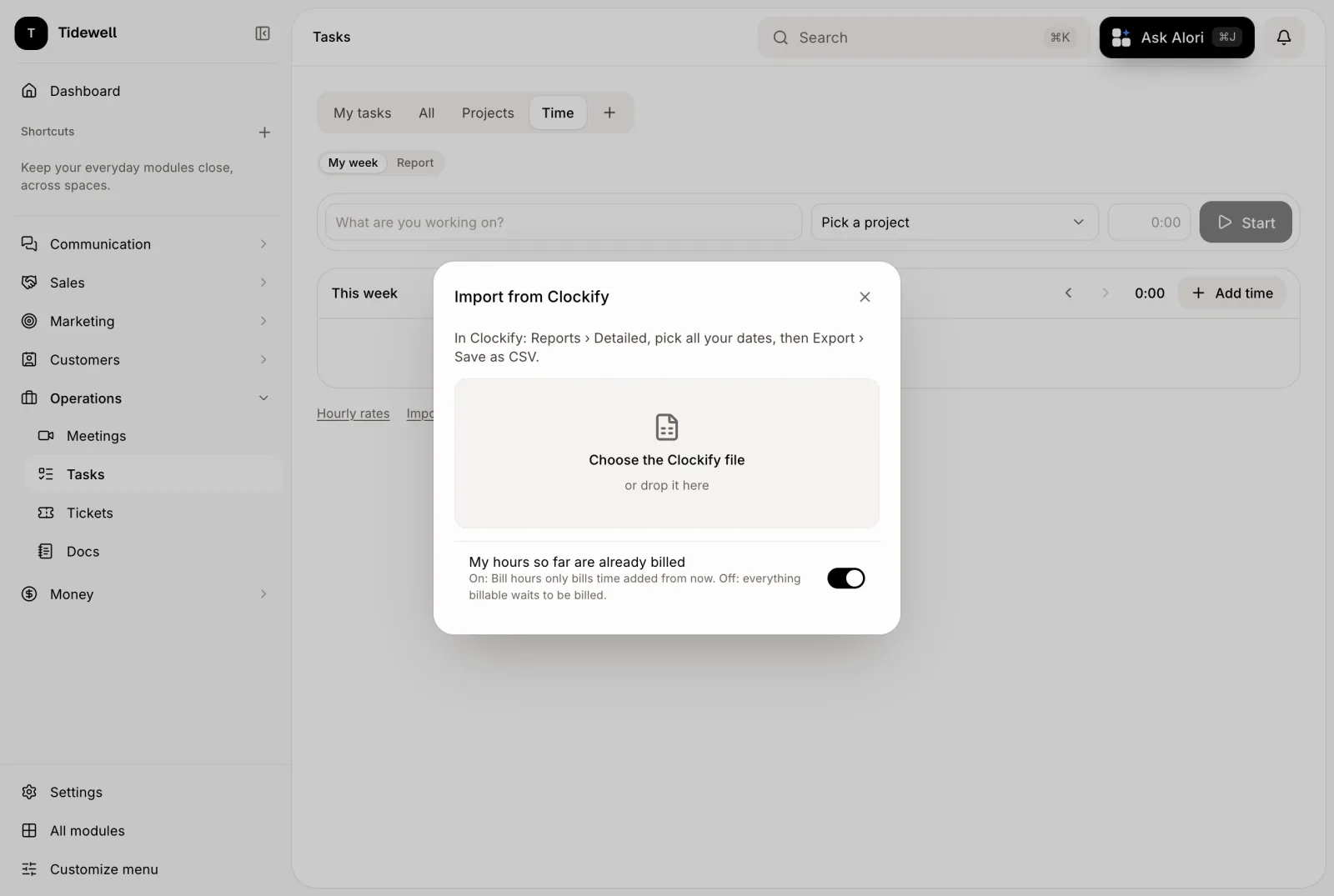Open Hourly rates link

353,413
